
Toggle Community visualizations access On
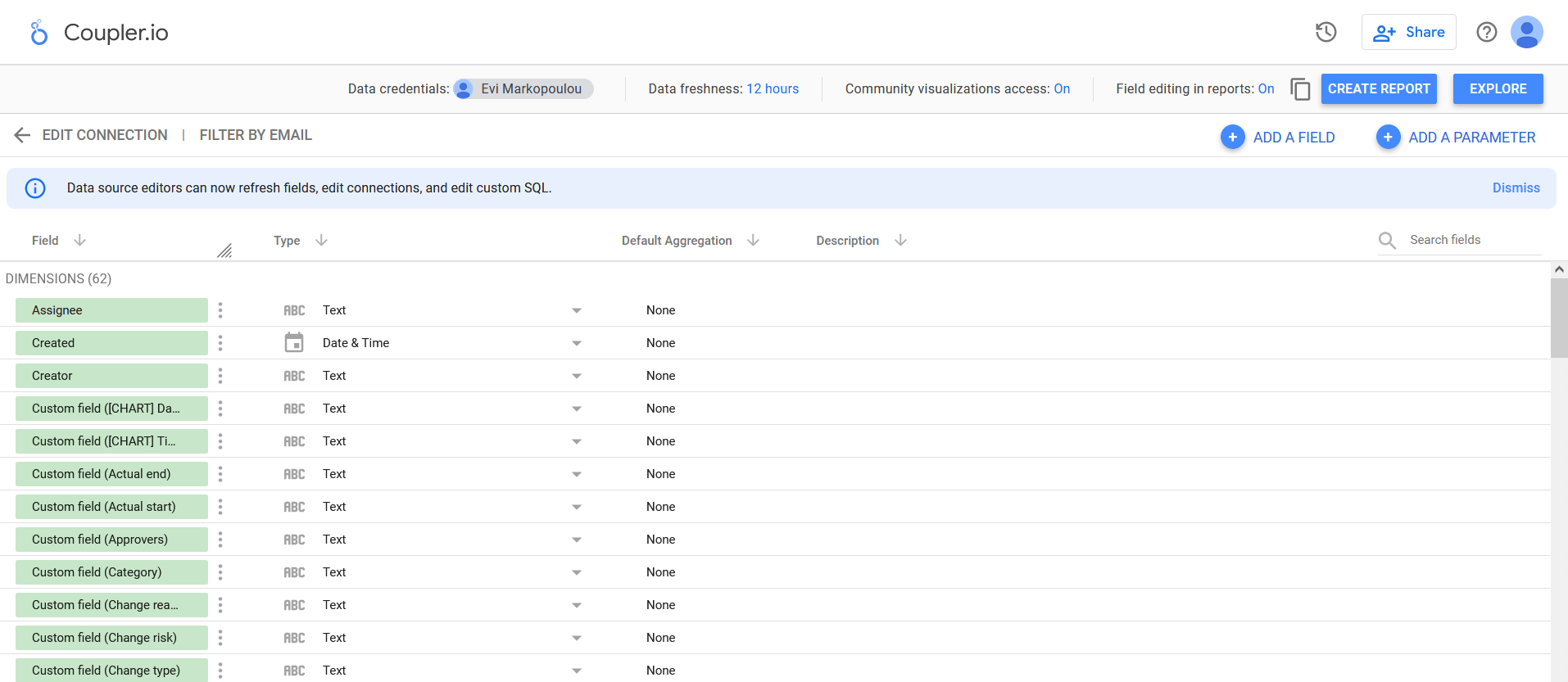(x=1062, y=88)
